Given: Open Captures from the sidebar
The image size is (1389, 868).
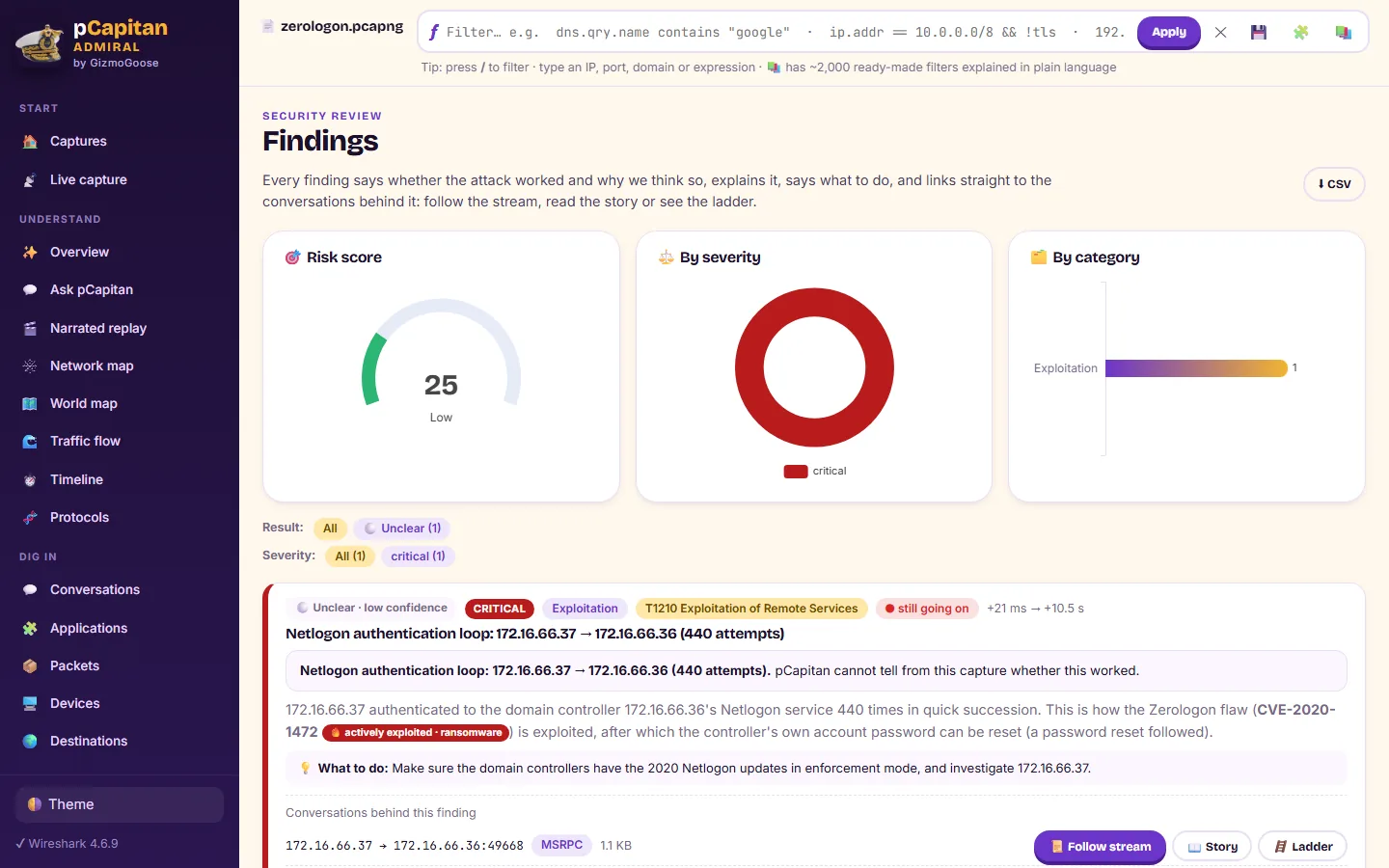Looking at the screenshot, I should pos(120,141).
